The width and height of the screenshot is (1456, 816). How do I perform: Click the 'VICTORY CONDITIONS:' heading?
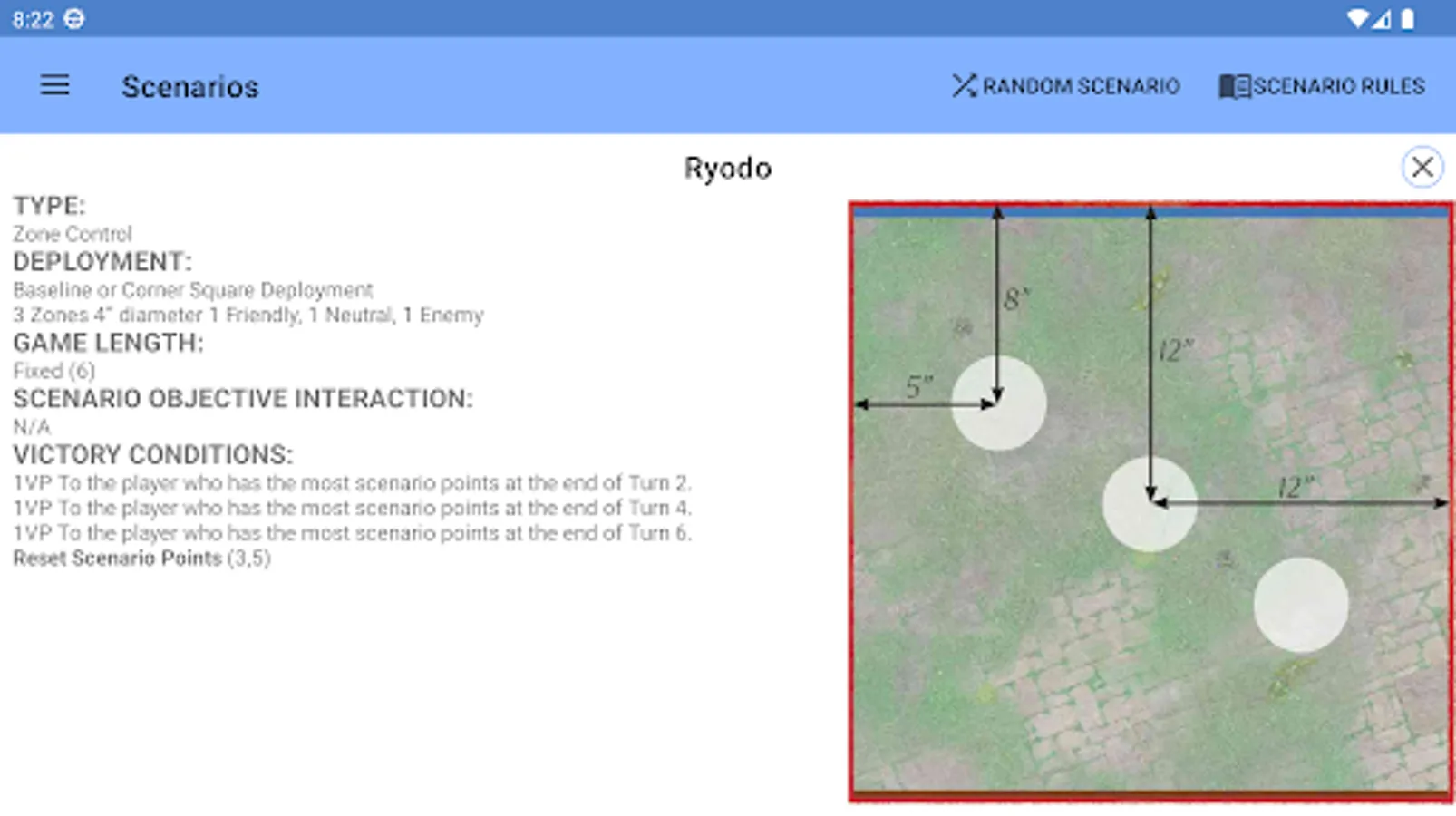click(x=153, y=454)
